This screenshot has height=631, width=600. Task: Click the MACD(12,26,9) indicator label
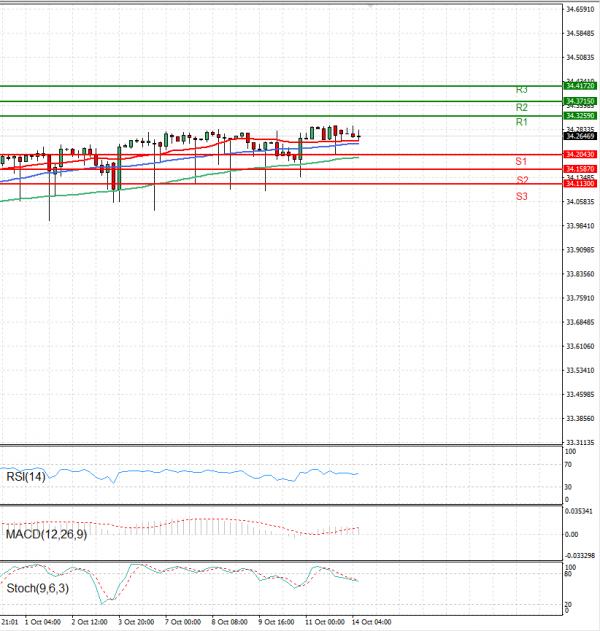click(46, 534)
